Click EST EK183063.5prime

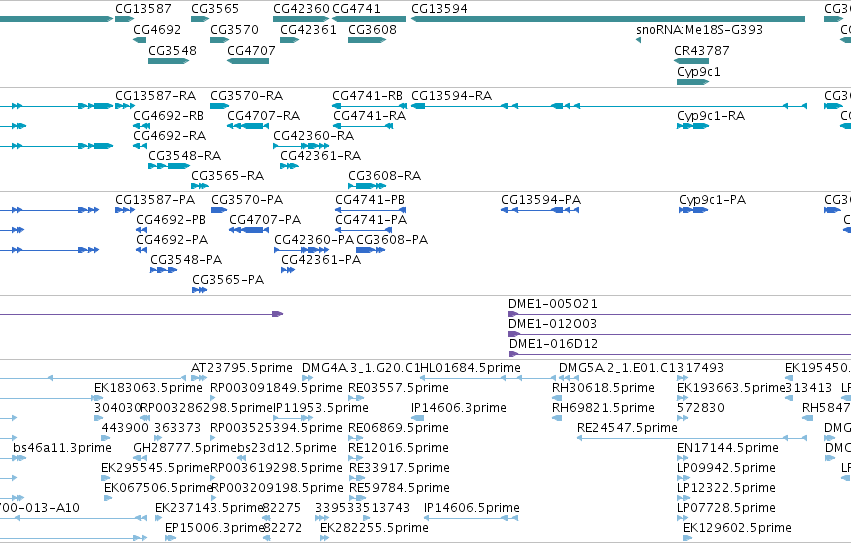98,399
